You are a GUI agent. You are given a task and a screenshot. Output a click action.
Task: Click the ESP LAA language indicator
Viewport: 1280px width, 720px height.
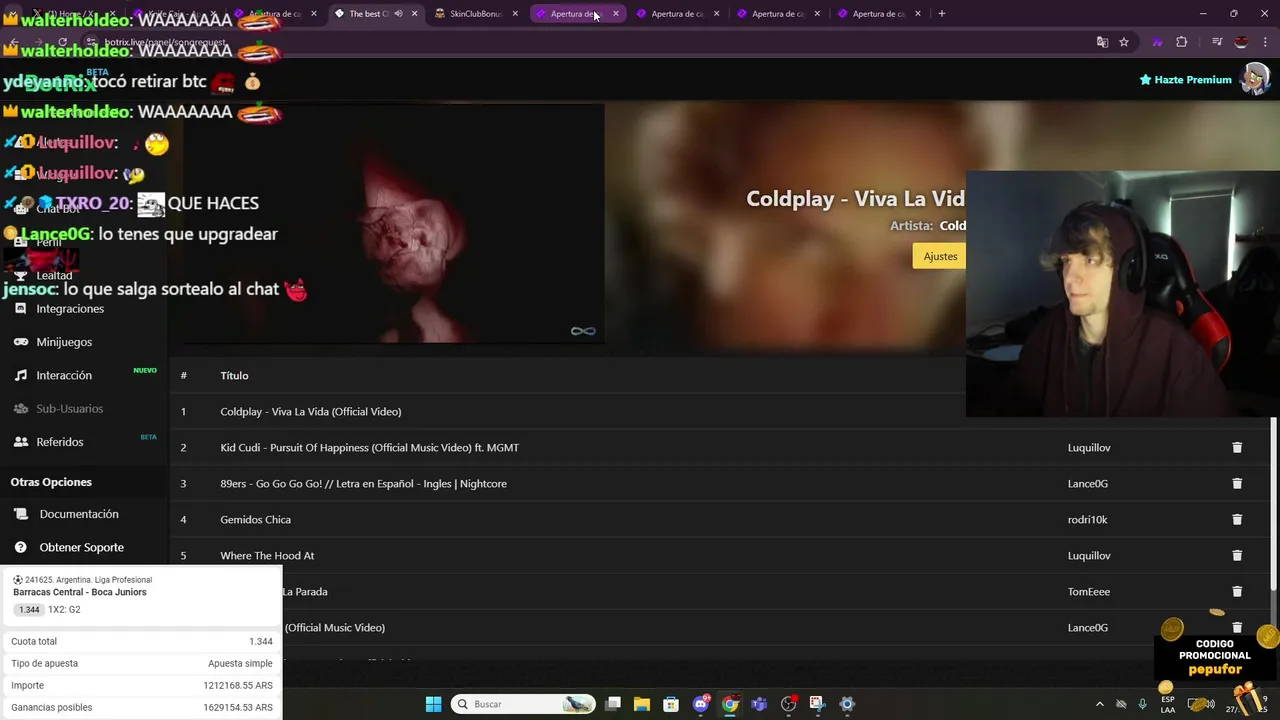[x=1168, y=704]
